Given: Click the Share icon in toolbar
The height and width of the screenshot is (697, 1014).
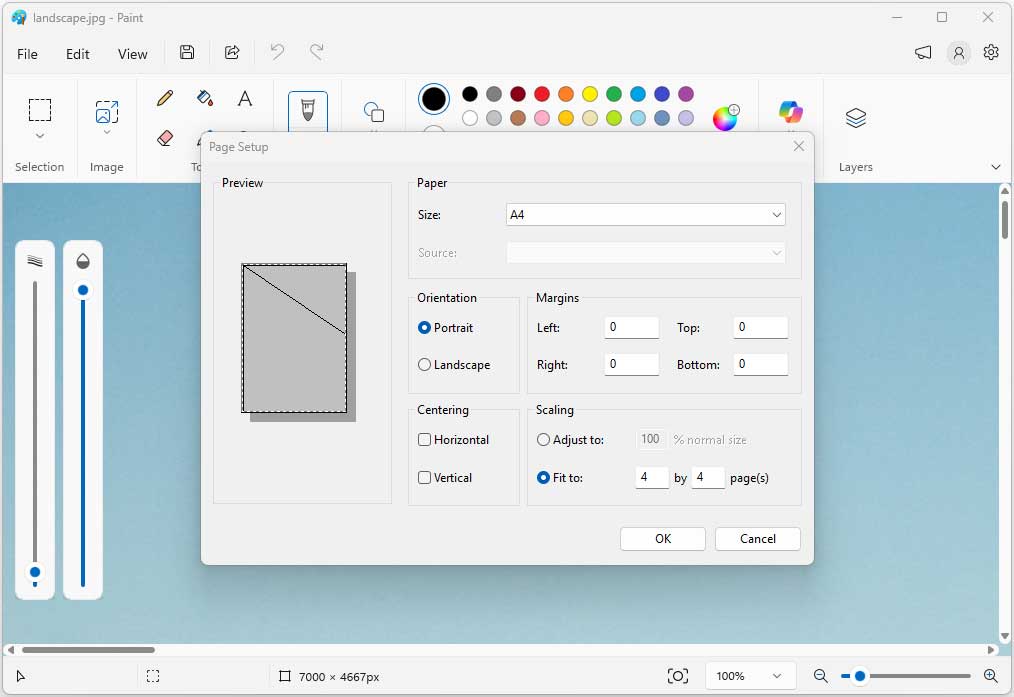Looking at the screenshot, I should (x=232, y=52).
